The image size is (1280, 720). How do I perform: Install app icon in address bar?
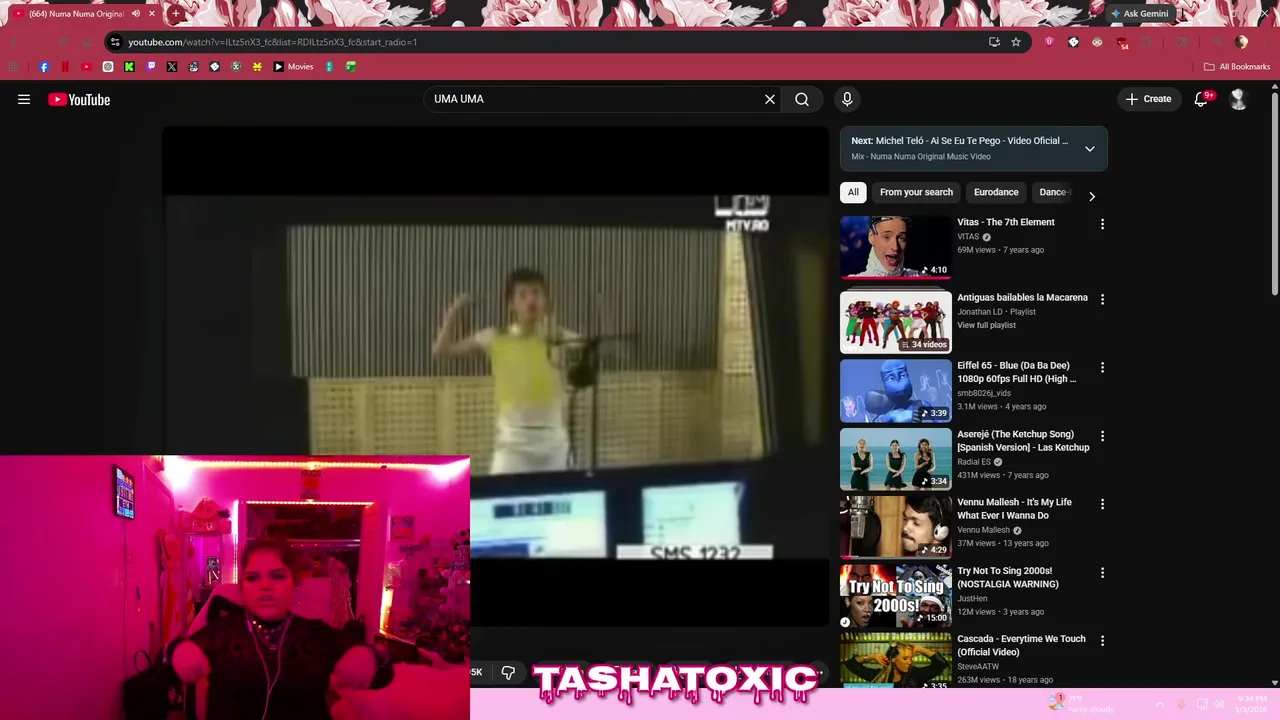(994, 42)
